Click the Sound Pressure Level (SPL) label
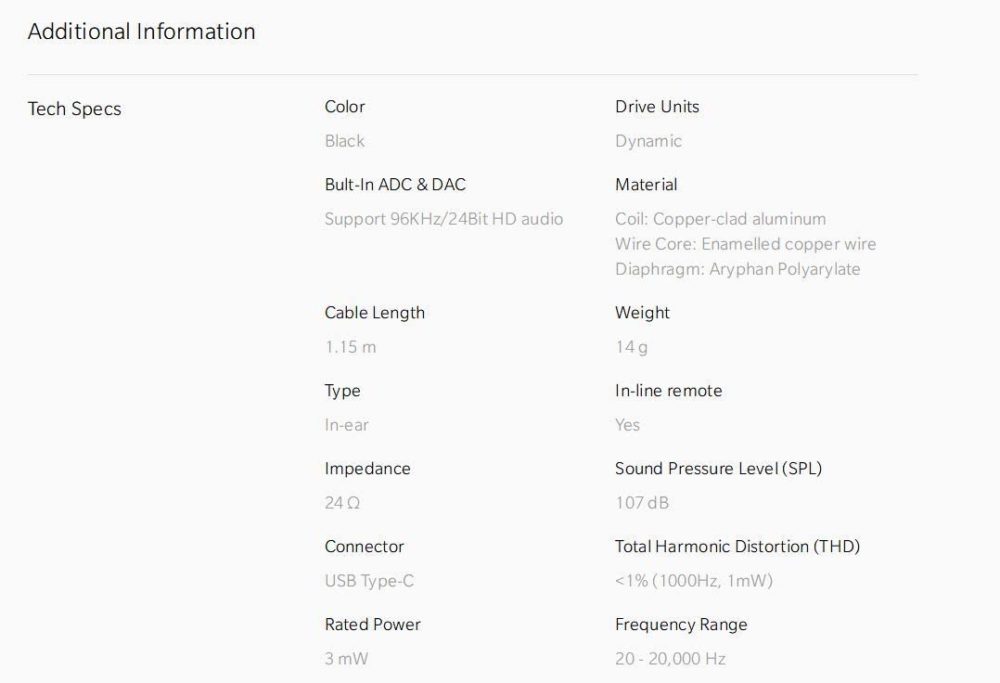This screenshot has height=683, width=1000. pyautogui.click(x=718, y=469)
